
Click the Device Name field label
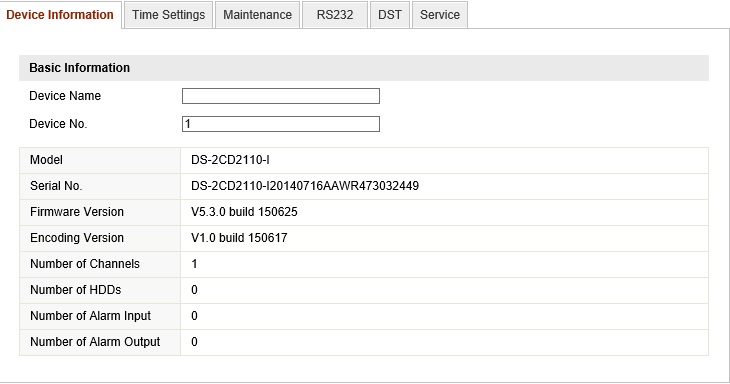pos(65,96)
